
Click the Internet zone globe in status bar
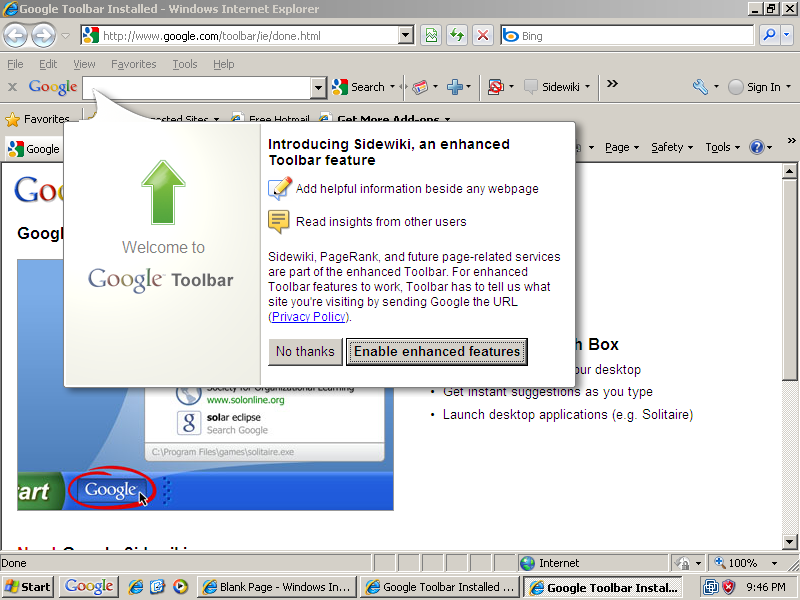[x=527, y=563]
